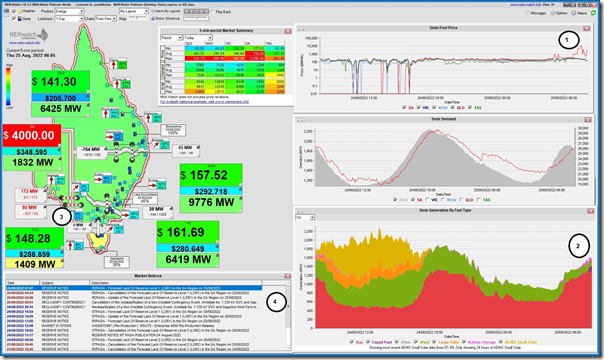Click Show Windows button
Screen dimensions: 604x360
(x=166, y=18)
